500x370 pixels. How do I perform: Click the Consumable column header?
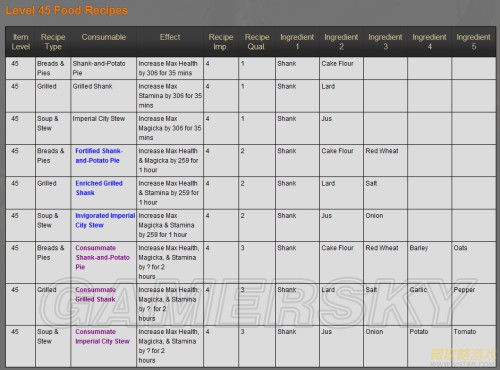104,37
